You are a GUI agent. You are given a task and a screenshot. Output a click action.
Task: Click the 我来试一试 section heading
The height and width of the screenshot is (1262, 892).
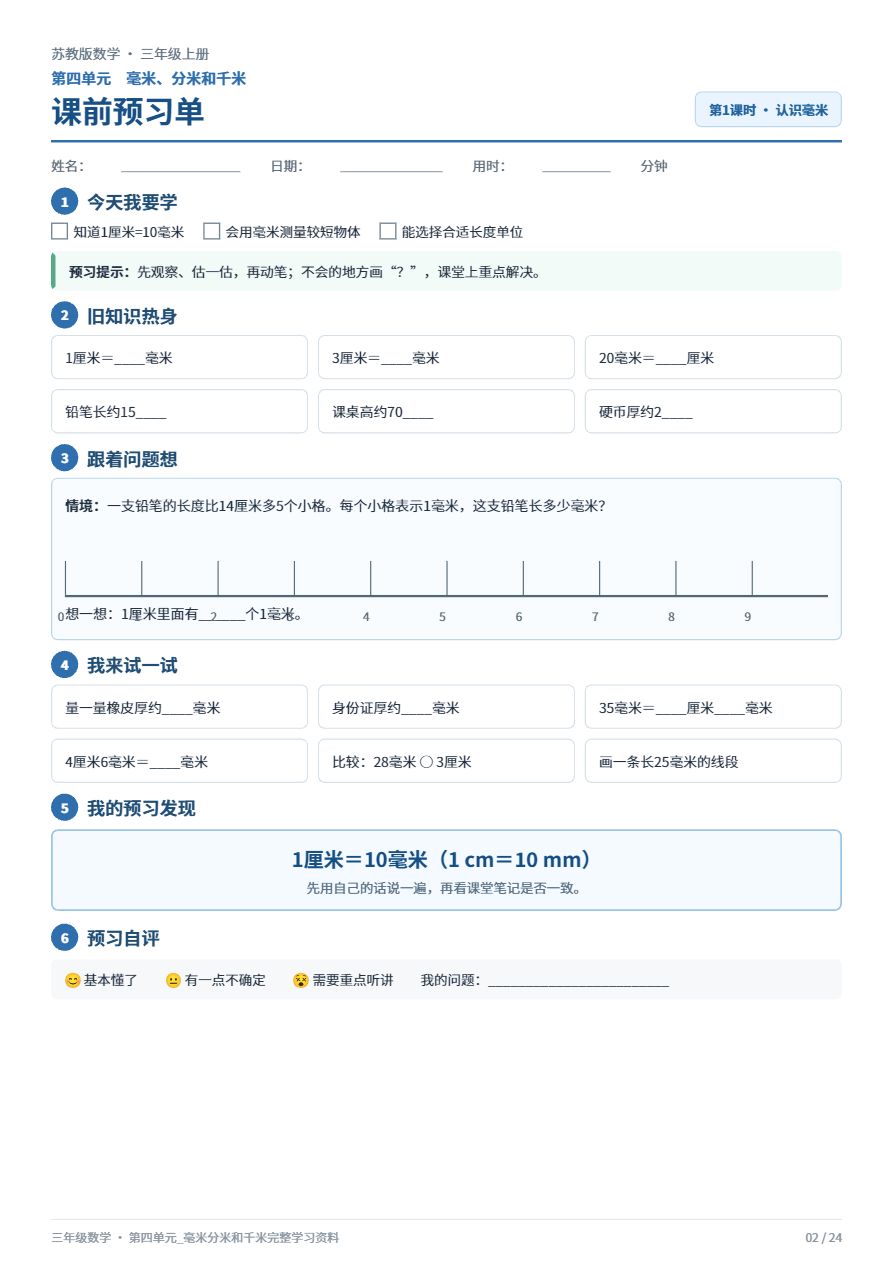[x=132, y=665]
